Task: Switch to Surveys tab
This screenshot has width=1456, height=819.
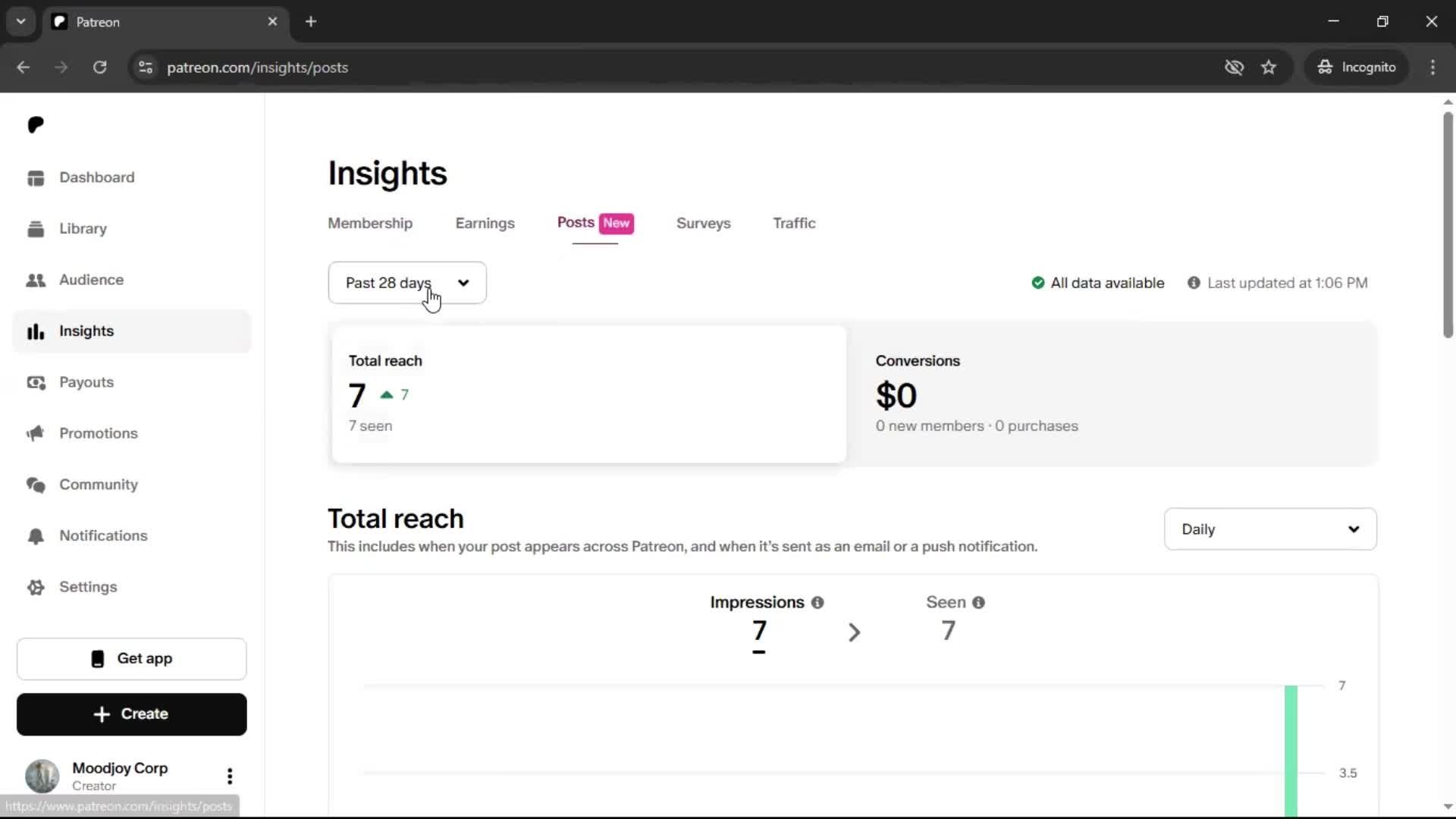Action: (703, 224)
